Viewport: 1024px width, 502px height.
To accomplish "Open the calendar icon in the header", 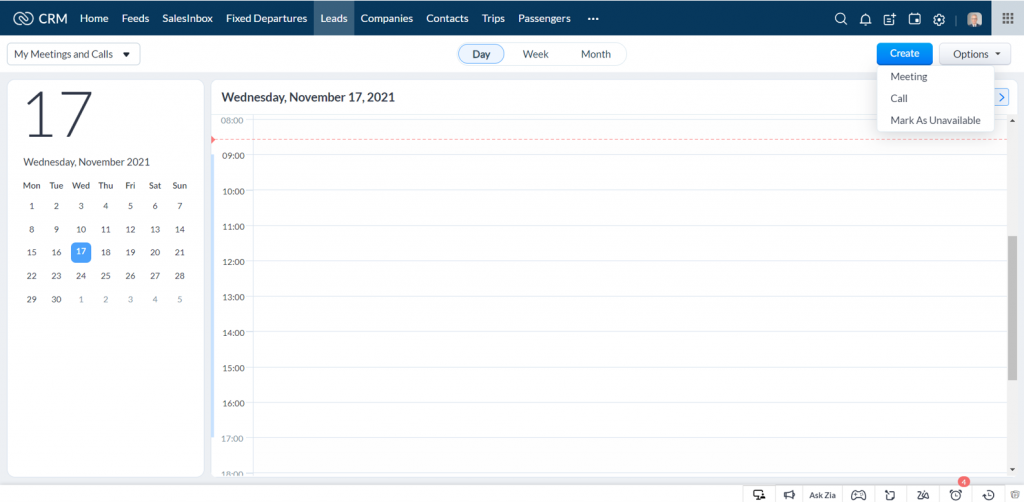I will click(915, 19).
